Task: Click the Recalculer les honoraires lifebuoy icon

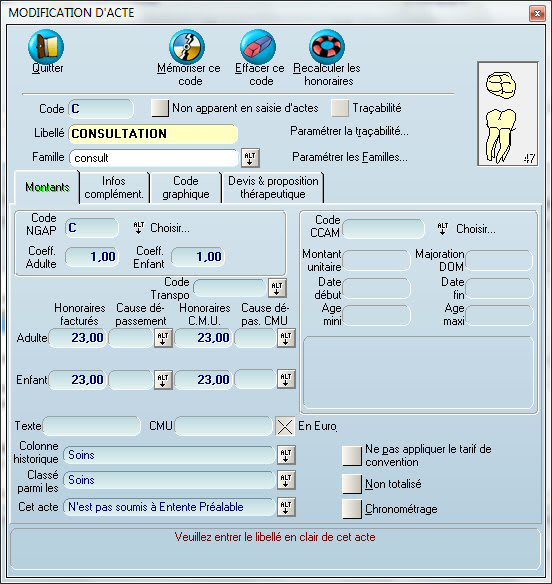Action: pos(327,47)
